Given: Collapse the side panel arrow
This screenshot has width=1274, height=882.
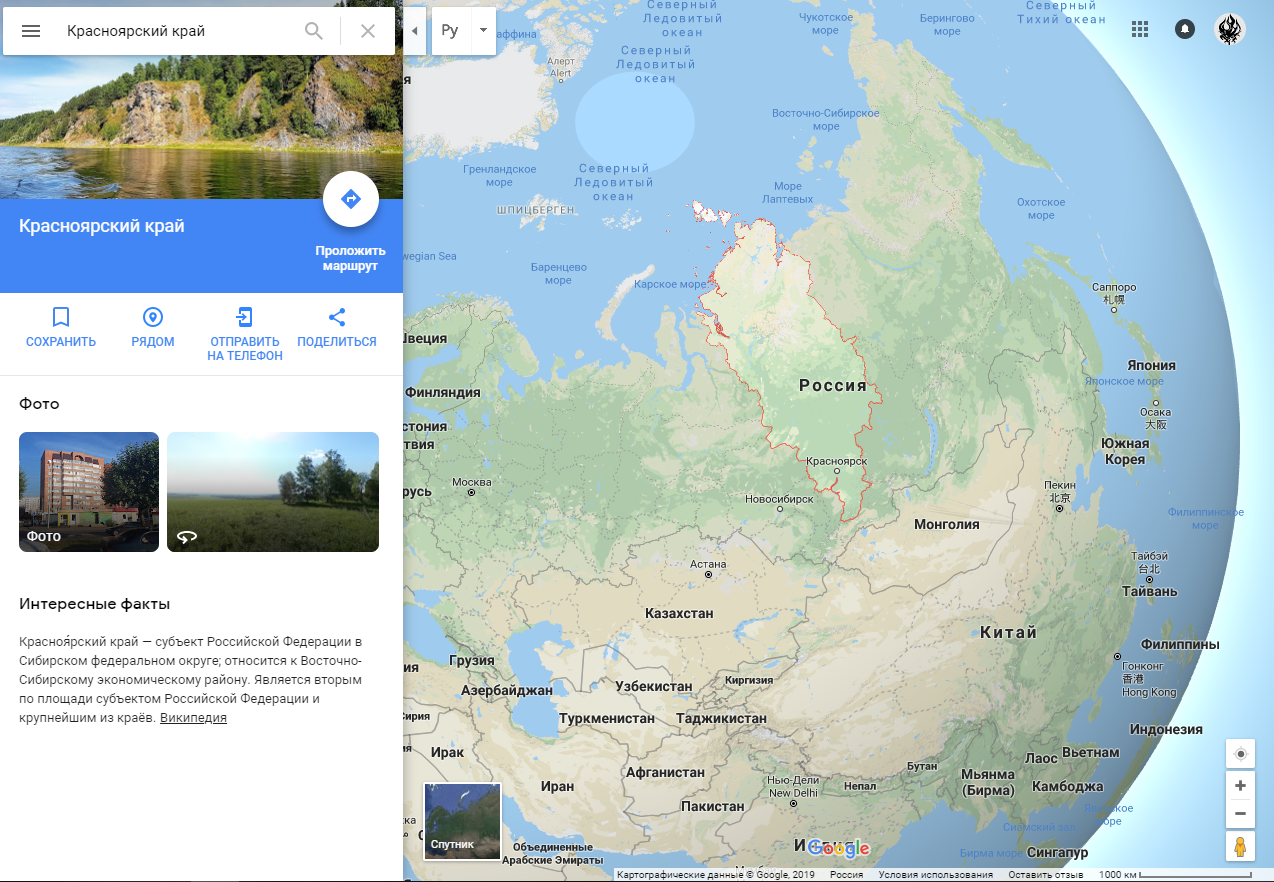Looking at the screenshot, I should [x=414, y=31].
